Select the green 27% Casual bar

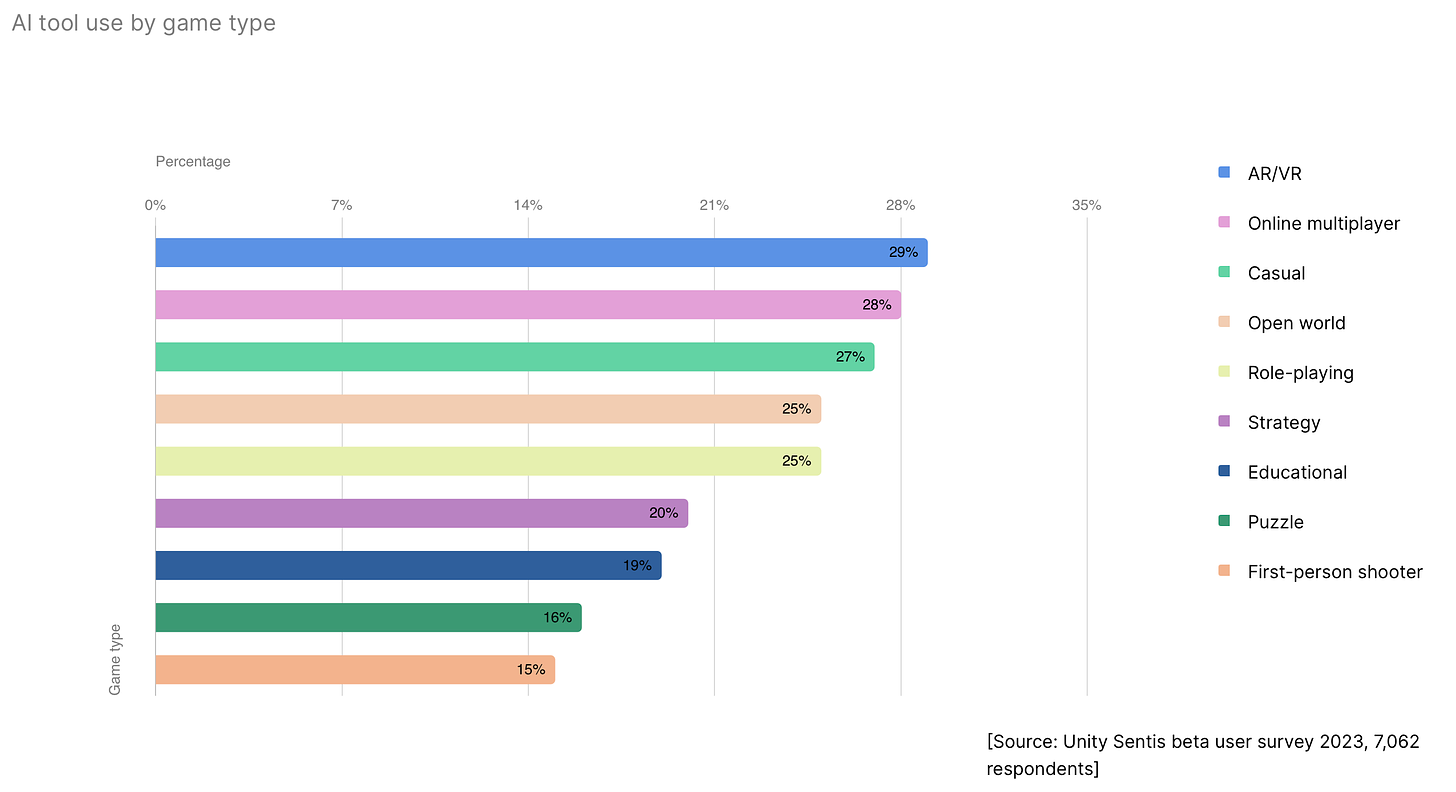pyautogui.click(x=514, y=357)
